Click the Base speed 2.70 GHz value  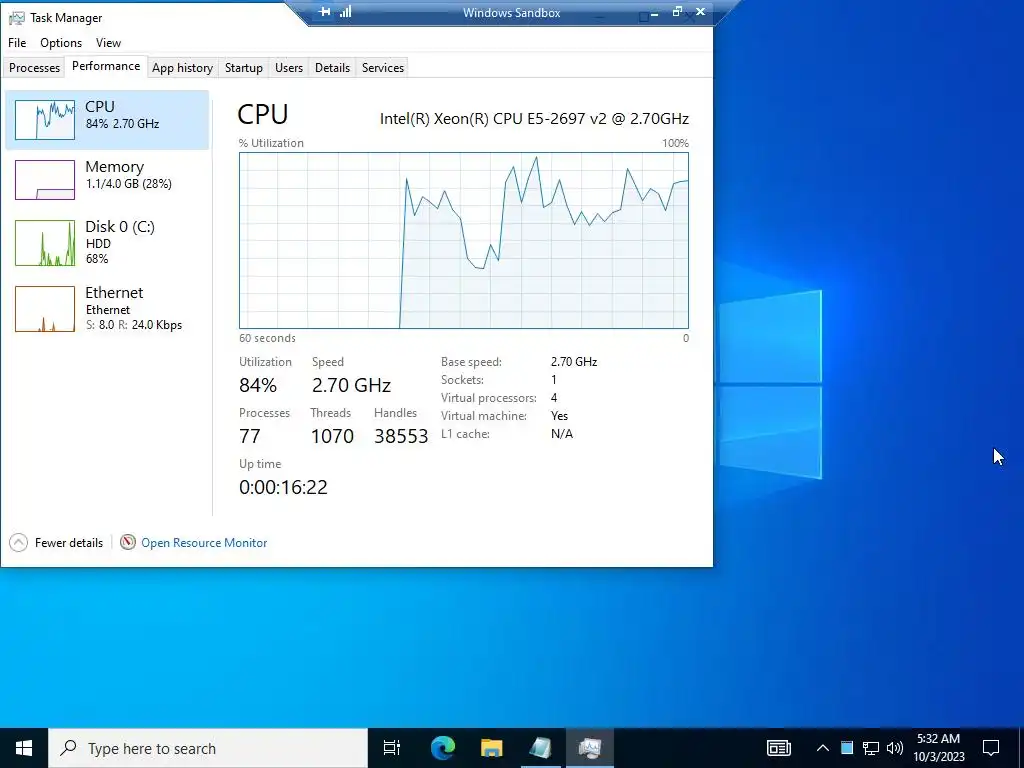pyautogui.click(x=573, y=362)
